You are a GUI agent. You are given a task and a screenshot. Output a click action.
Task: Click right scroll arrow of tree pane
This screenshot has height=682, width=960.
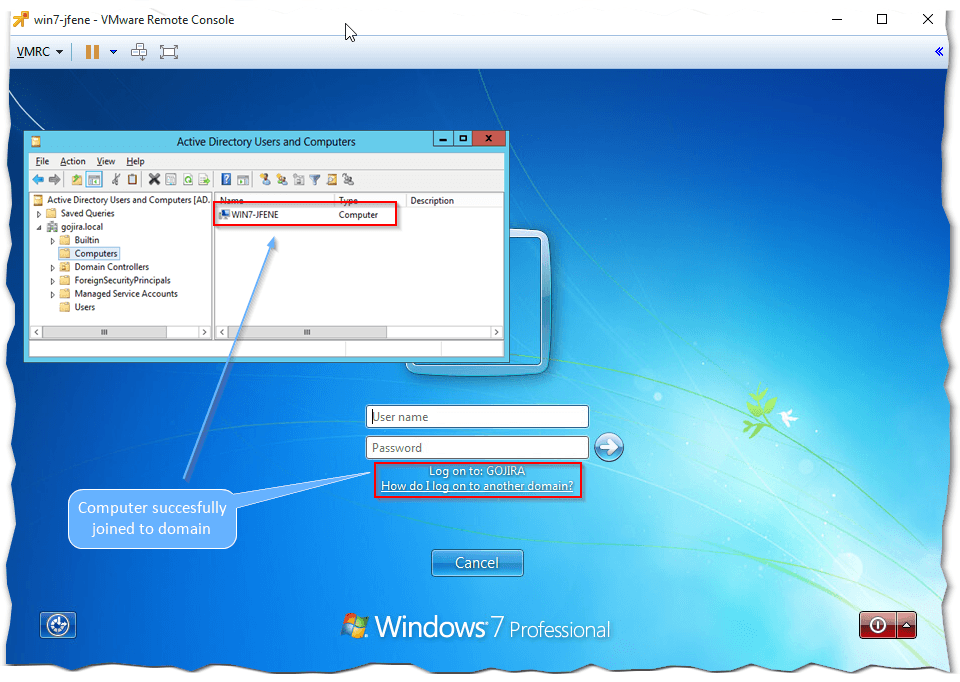[204, 332]
